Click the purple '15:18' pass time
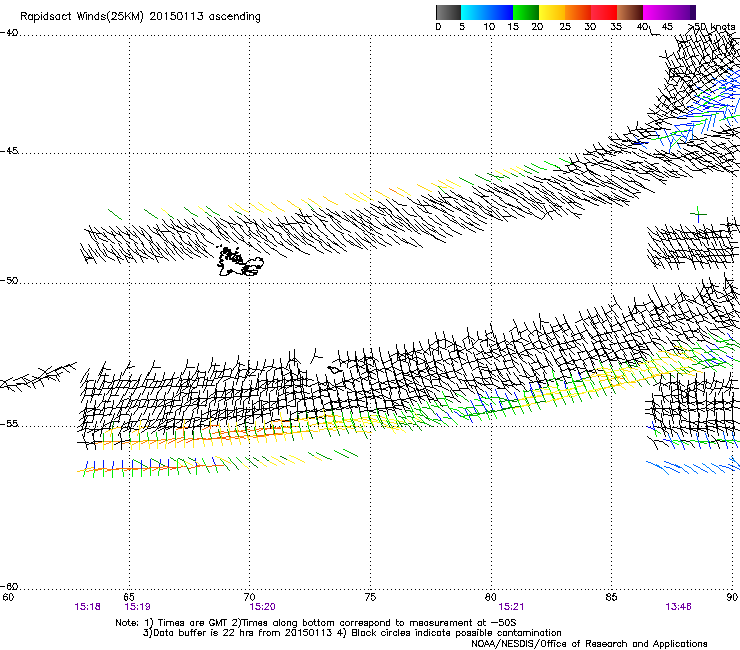Image resolution: width=740 pixels, height=650 pixels. [87, 607]
